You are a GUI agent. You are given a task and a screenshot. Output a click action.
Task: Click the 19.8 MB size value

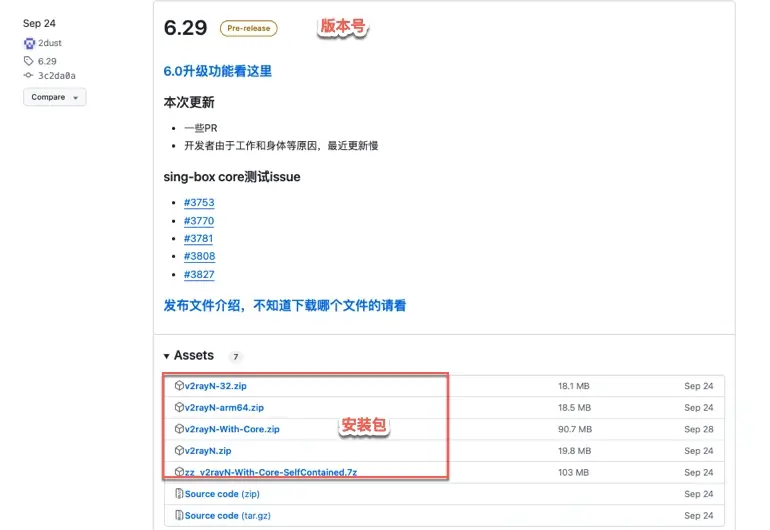[x=575, y=451]
